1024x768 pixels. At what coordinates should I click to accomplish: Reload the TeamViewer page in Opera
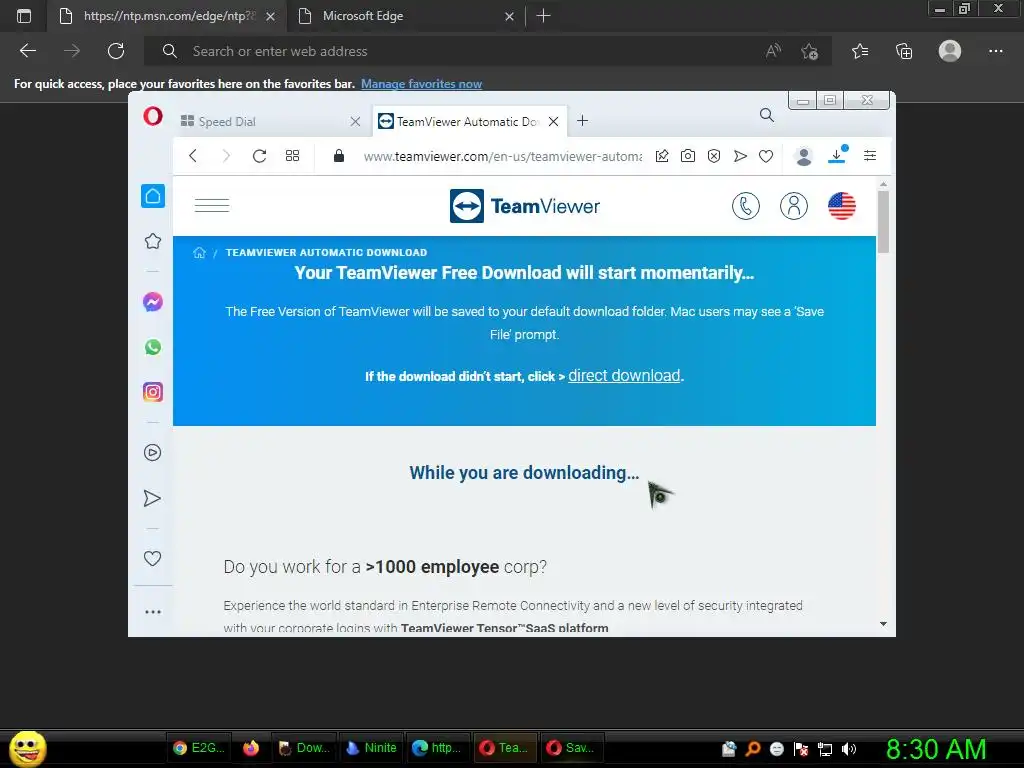point(259,155)
